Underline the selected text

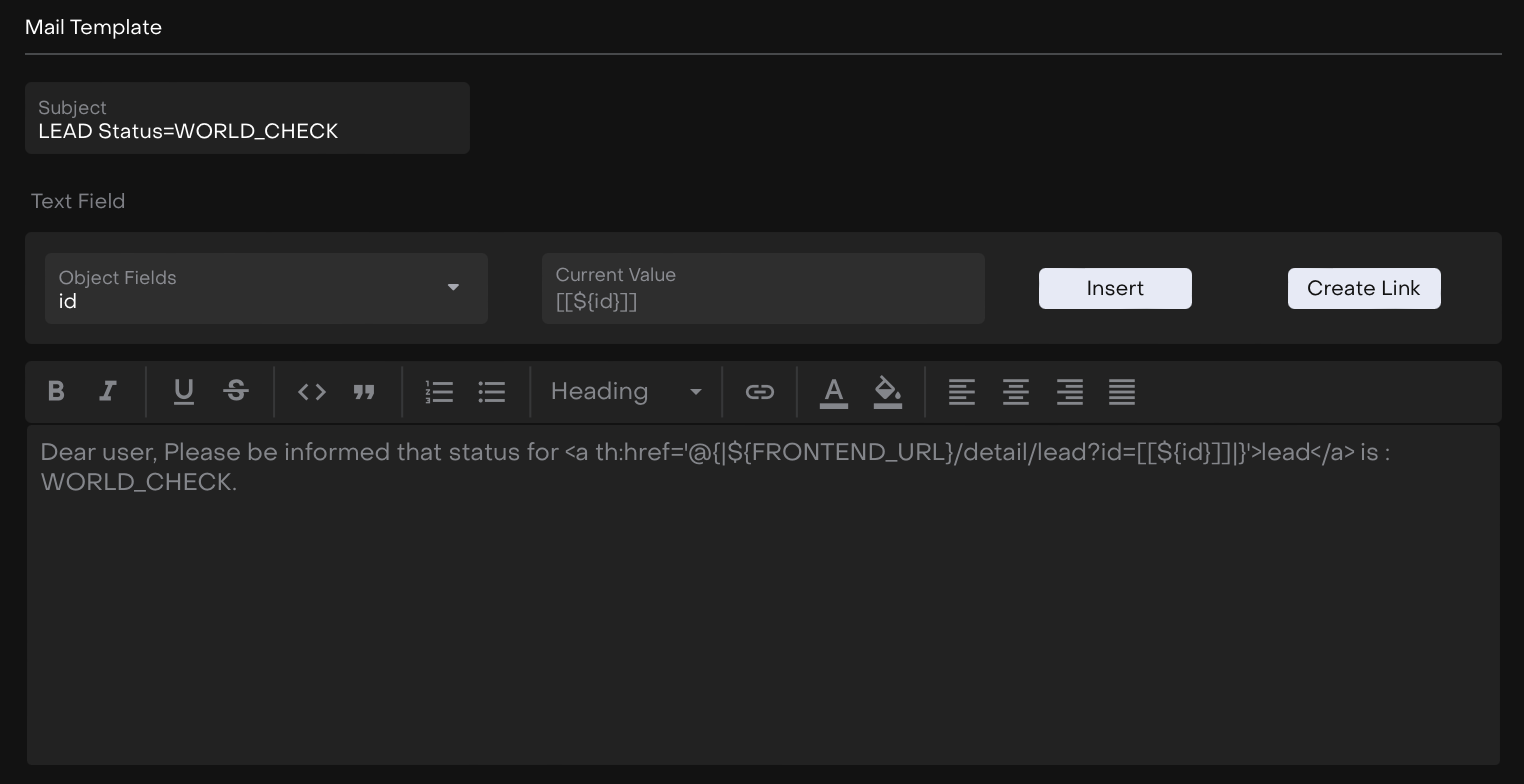pyautogui.click(x=184, y=392)
